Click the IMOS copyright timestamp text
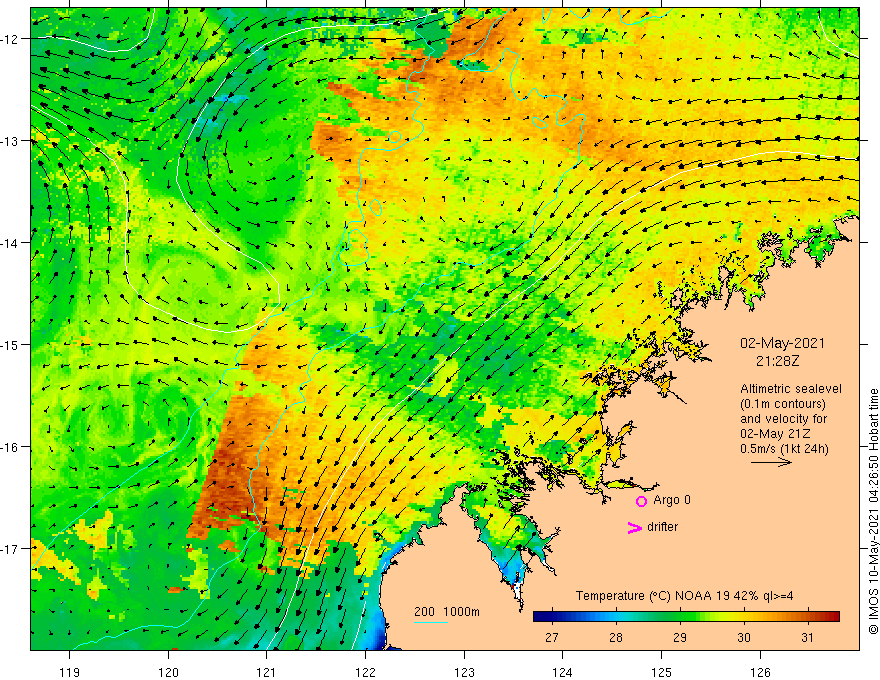The width and height of the screenshot is (880, 680). 873,511
